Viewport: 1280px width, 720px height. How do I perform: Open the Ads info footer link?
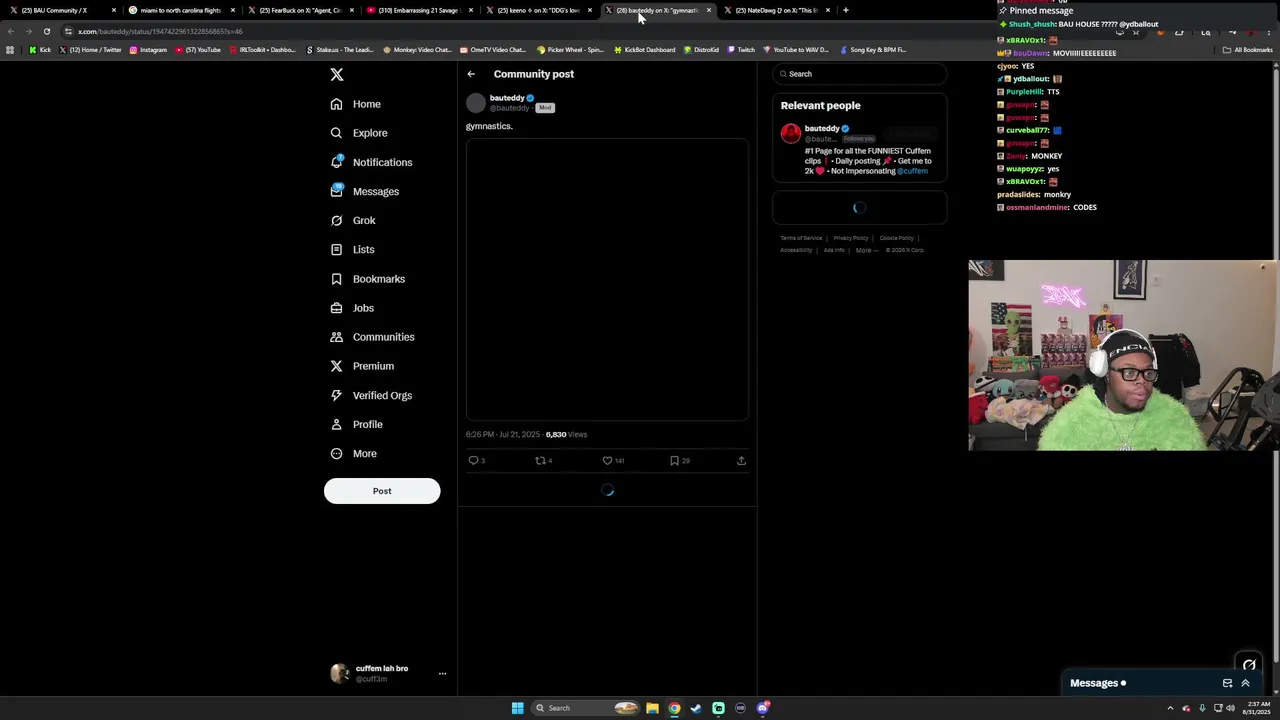point(834,250)
